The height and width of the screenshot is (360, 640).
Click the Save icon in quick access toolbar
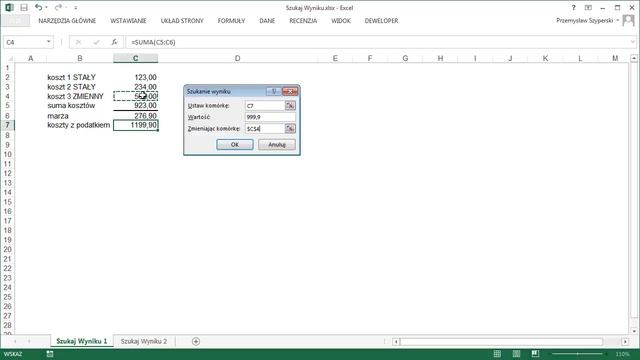click(24, 8)
